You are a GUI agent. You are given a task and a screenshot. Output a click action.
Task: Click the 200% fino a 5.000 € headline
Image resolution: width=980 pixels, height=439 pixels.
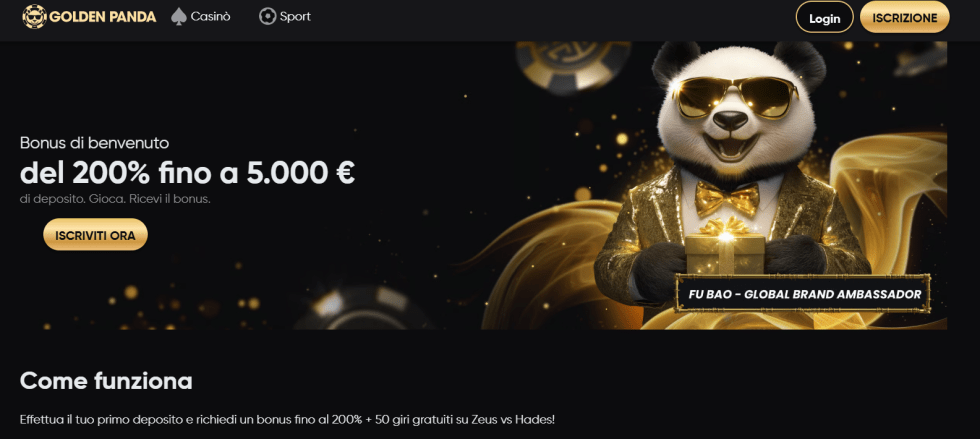pyautogui.click(x=188, y=173)
